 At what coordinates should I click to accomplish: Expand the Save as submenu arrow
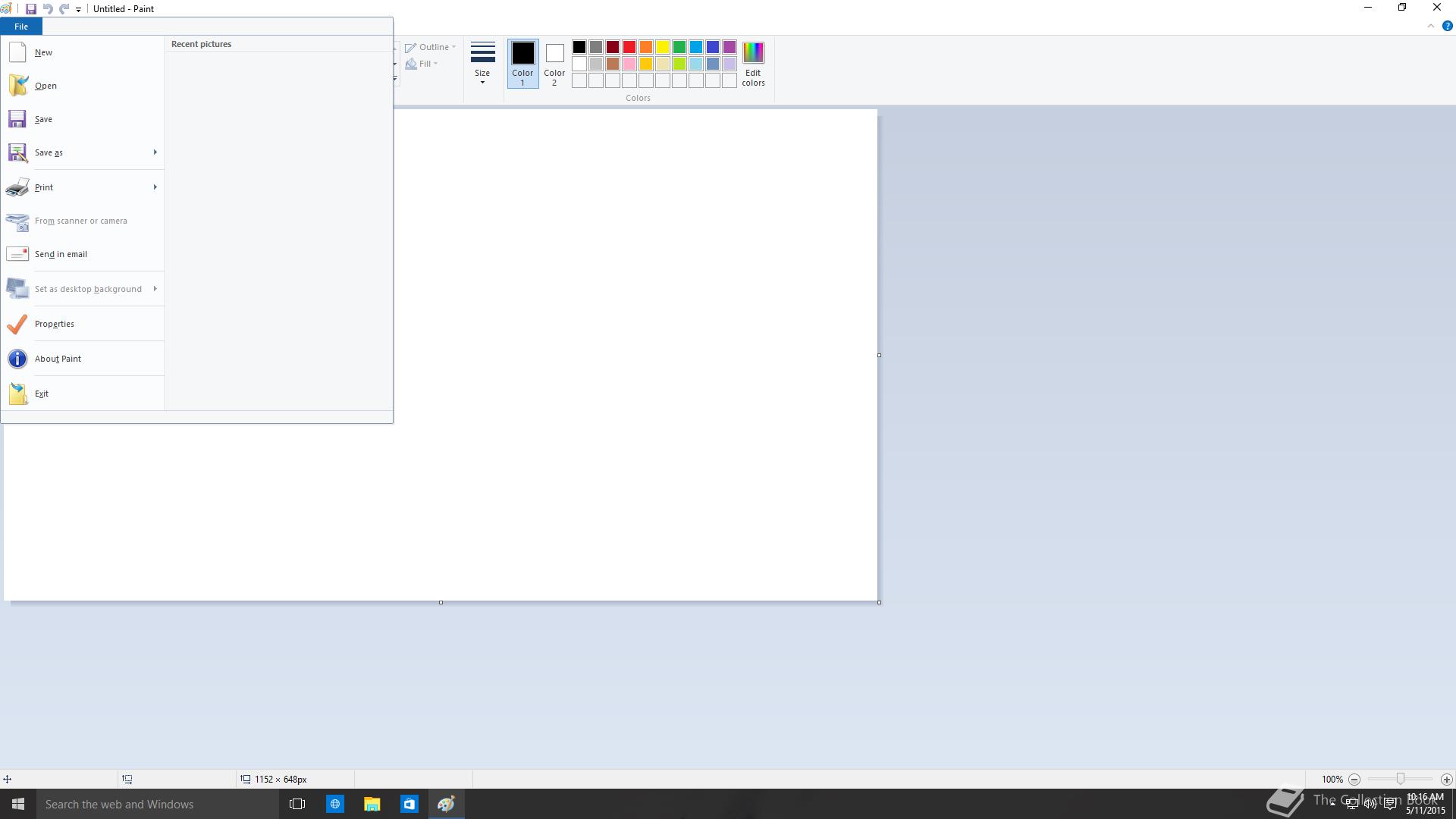point(155,152)
